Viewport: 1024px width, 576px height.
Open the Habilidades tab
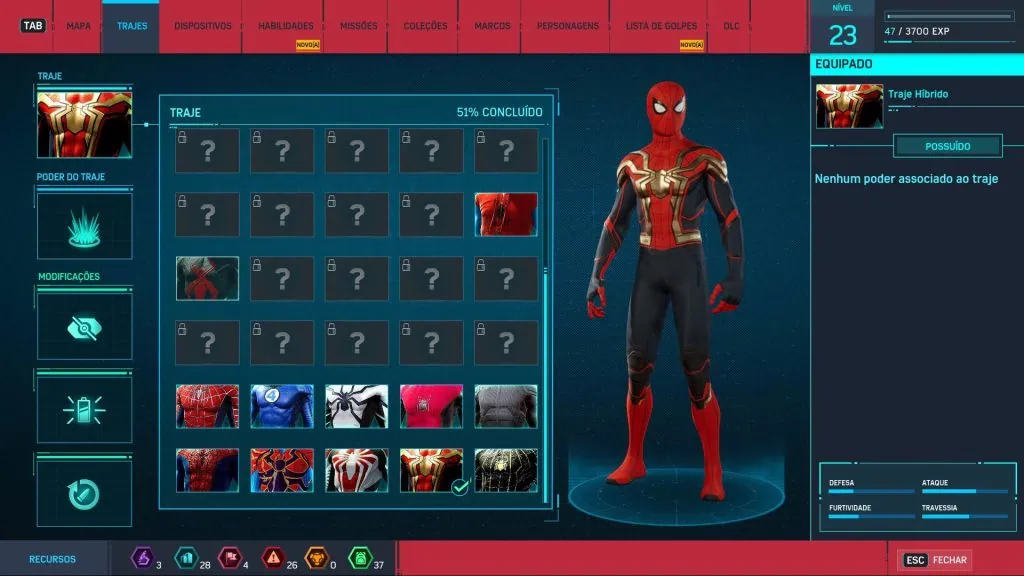click(285, 26)
